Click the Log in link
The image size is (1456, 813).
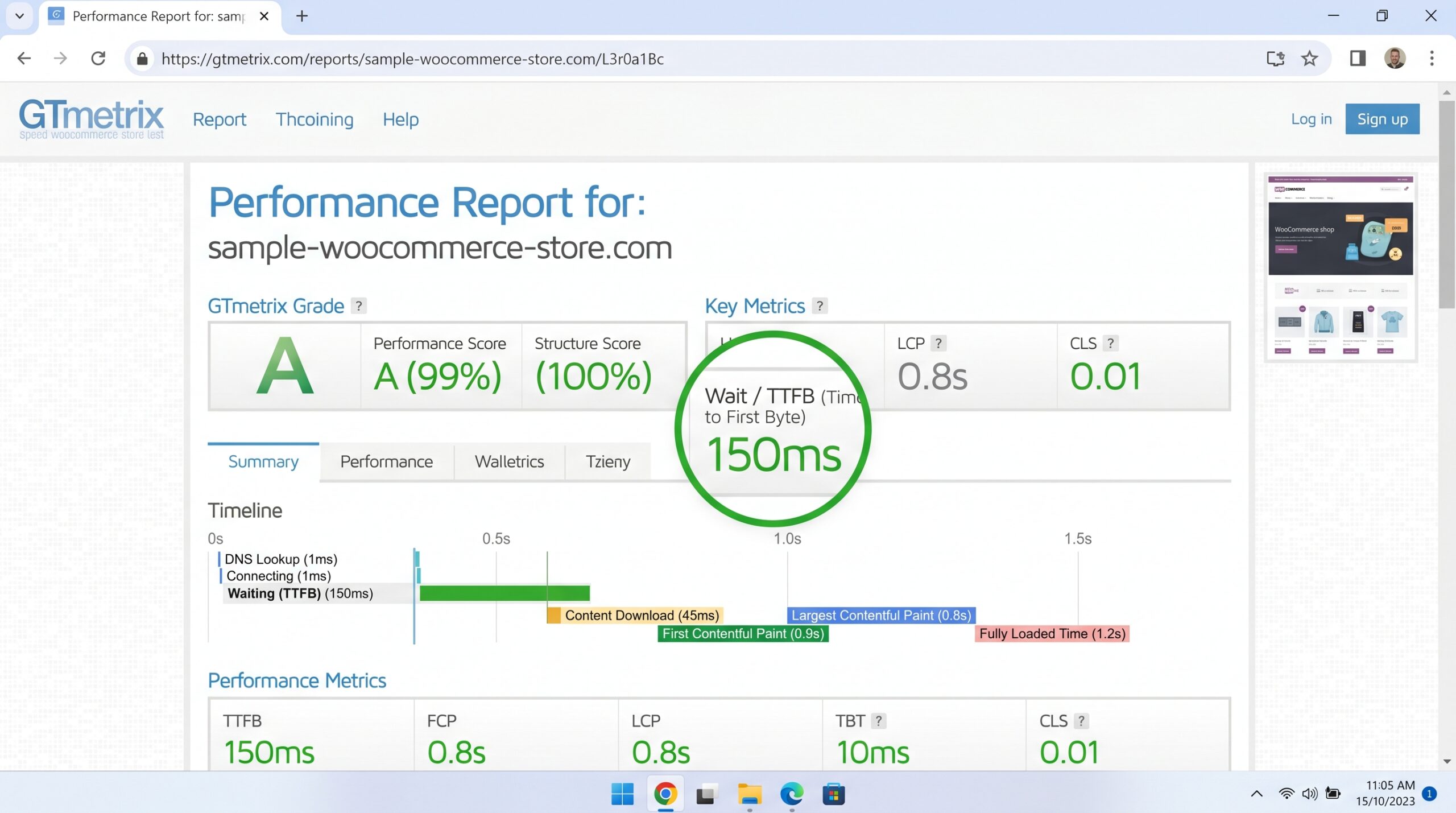1311,119
